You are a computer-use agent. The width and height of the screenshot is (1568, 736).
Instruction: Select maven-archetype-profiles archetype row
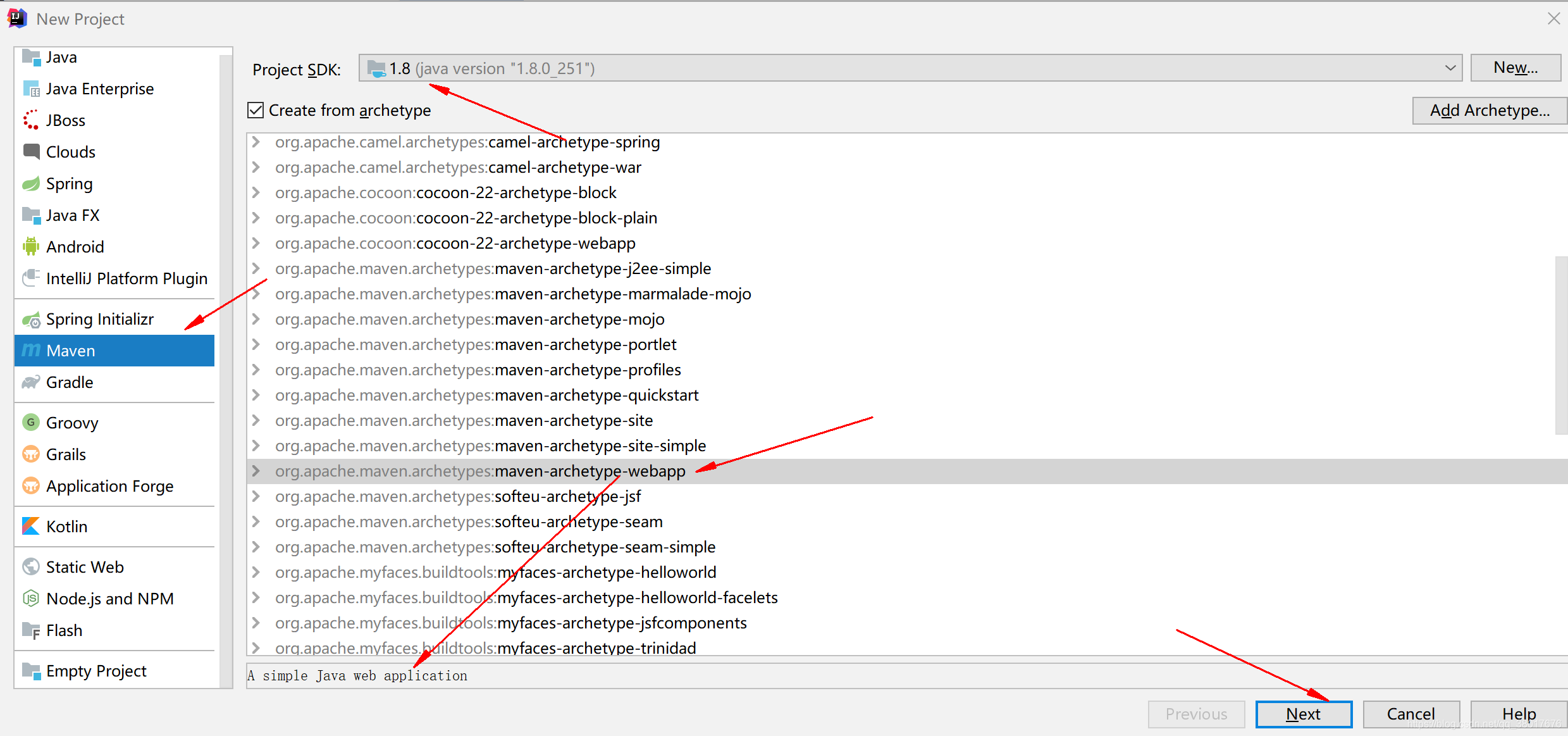[x=907, y=370]
